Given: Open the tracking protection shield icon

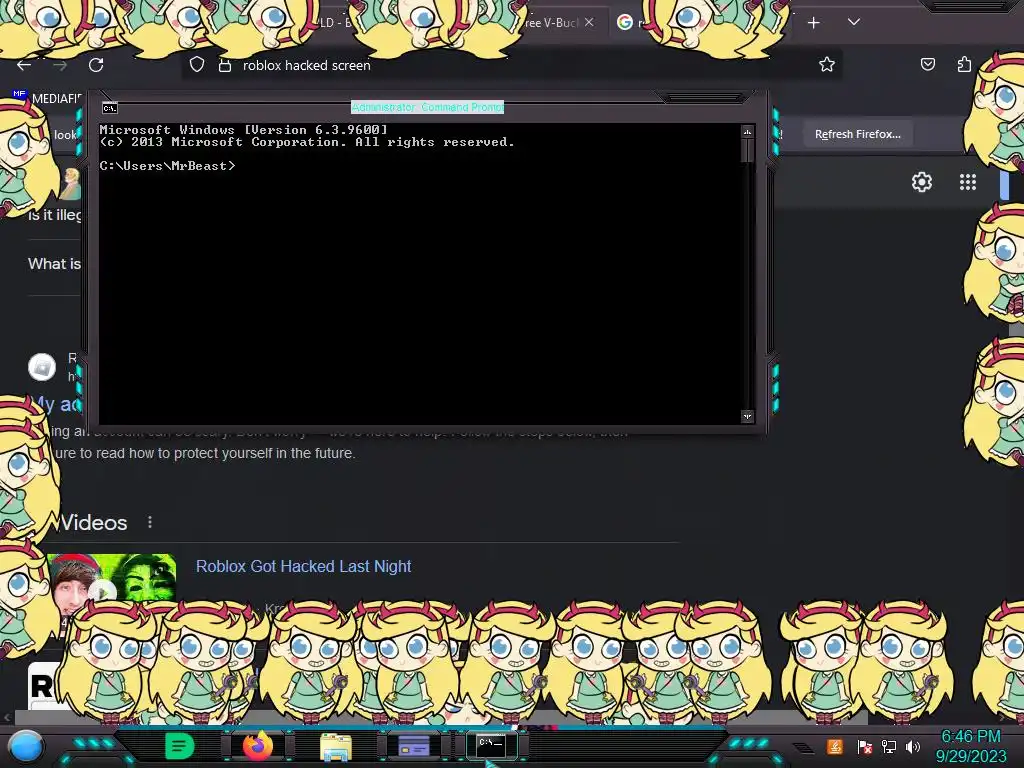Looking at the screenshot, I should [197, 65].
